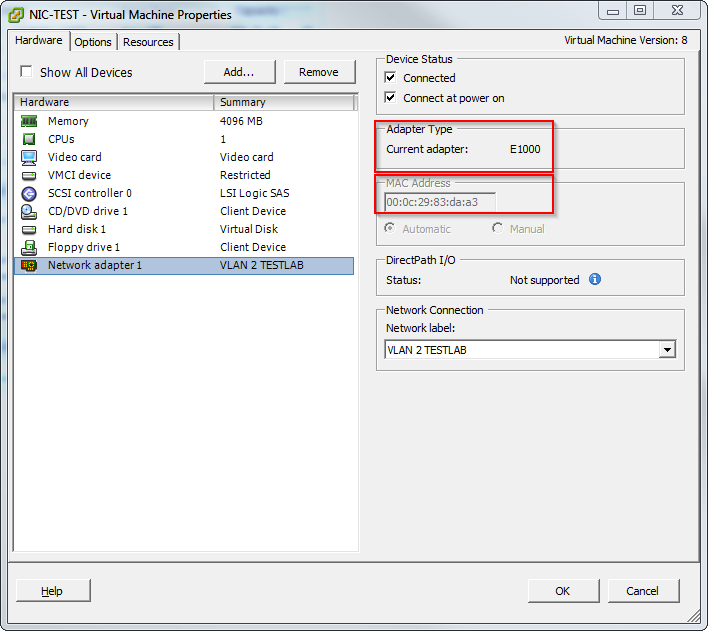Click the DirectPath I/O info icon
Image resolution: width=708 pixels, height=631 pixels.
[595, 280]
